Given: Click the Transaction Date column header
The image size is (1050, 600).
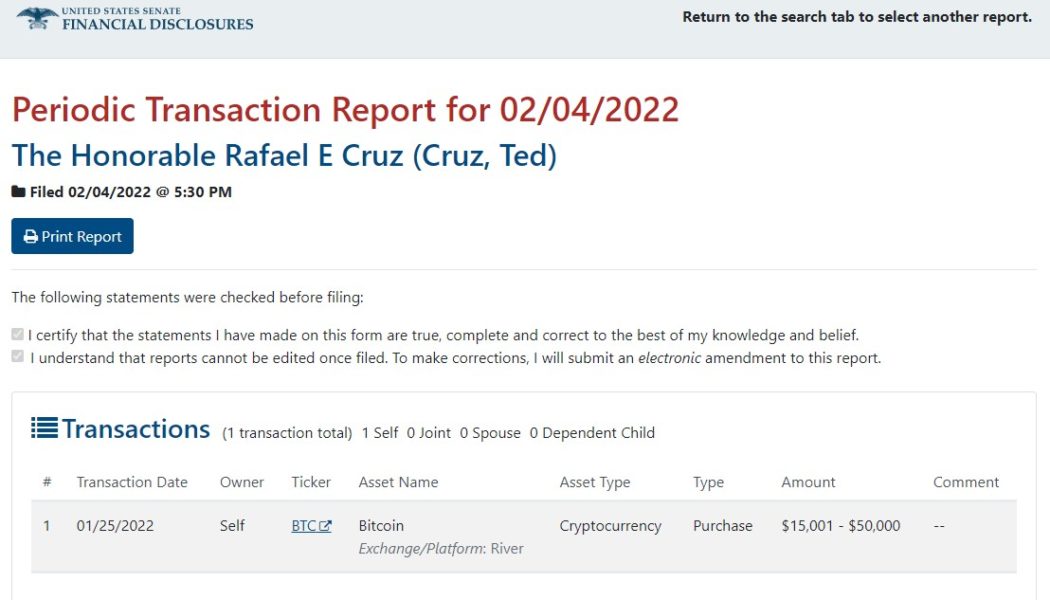Looking at the screenshot, I should tap(132, 482).
